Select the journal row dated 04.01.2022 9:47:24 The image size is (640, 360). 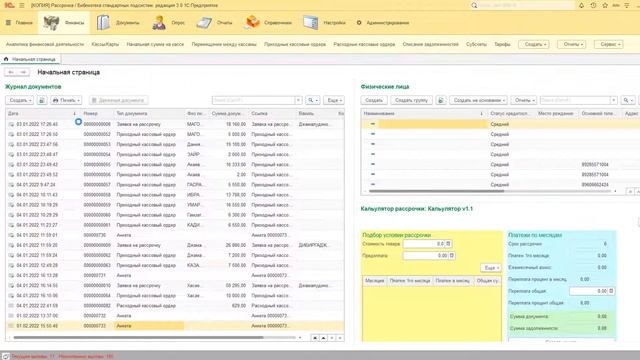(175, 185)
